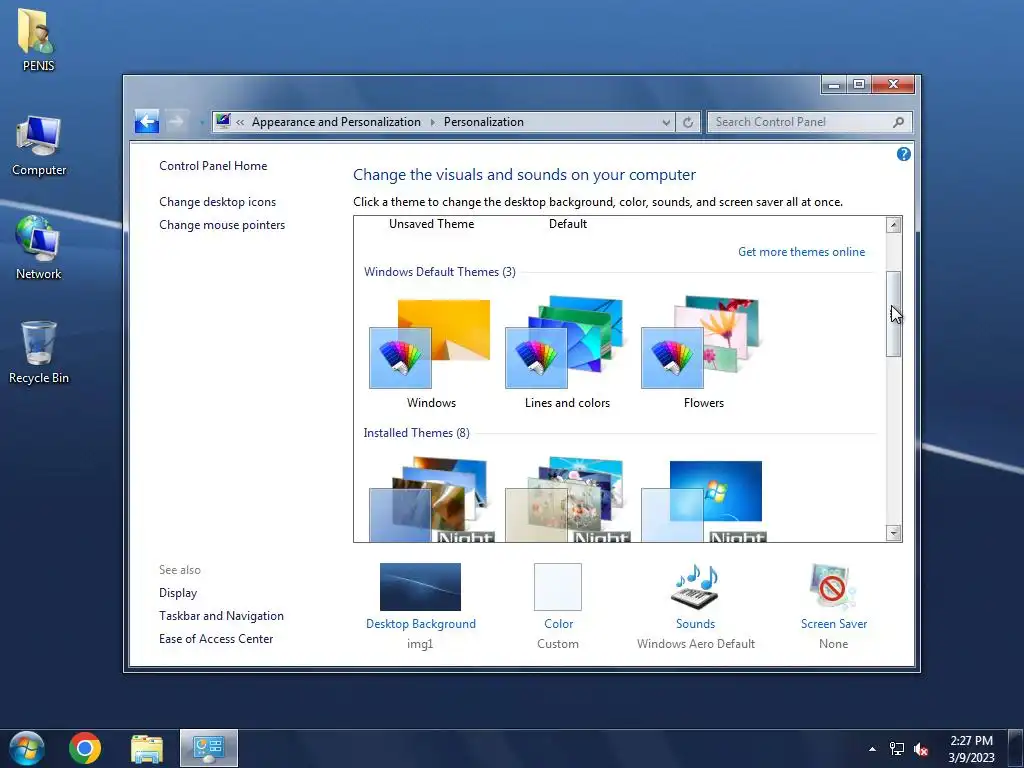Click the Sounds link text
Image resolution: width=1024 pixels, height=768 pixels.
(x=696, y=624)
